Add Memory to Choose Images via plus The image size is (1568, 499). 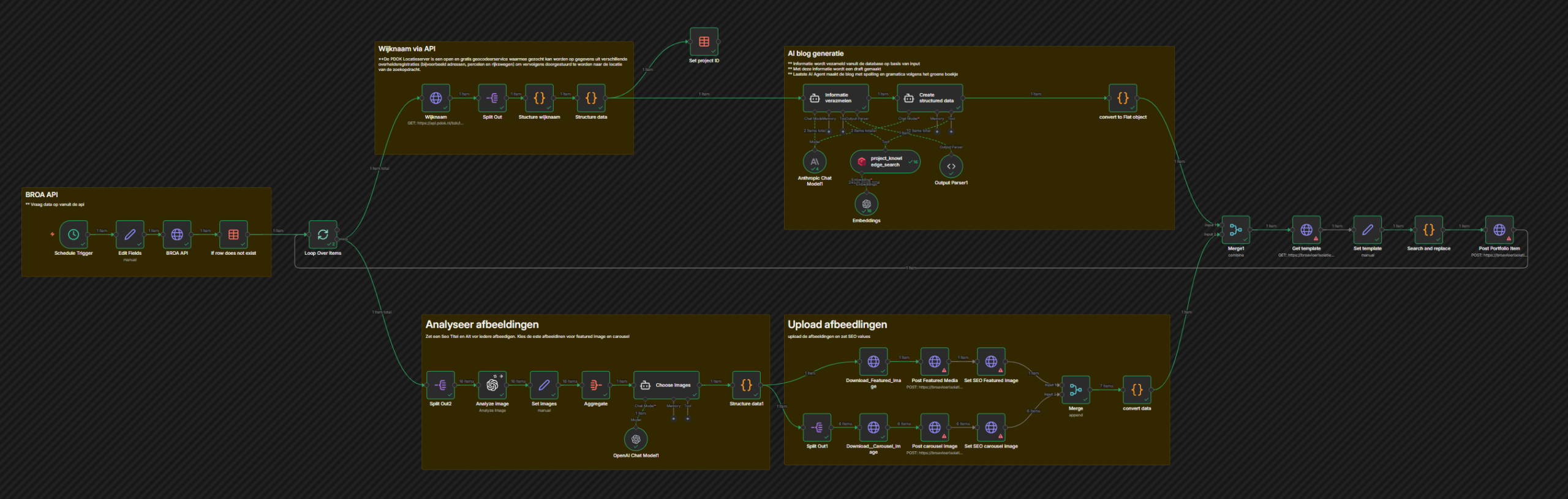coord(674,419)
